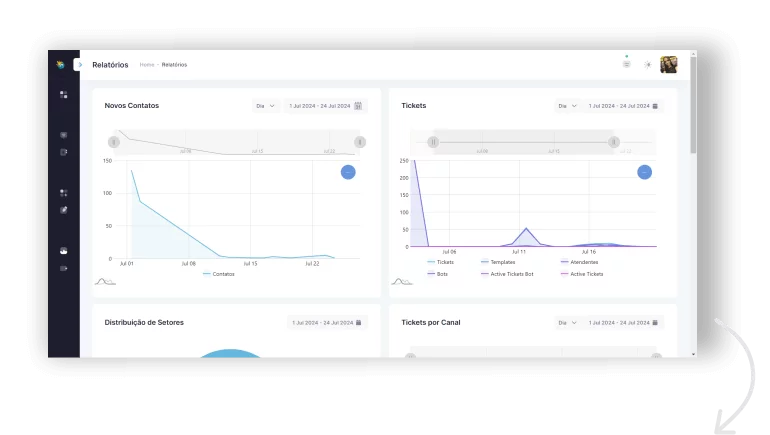Viewport: 770px width, 435px height.
Task: Toggle the light/dark theme sun icon
Action: 648,65
